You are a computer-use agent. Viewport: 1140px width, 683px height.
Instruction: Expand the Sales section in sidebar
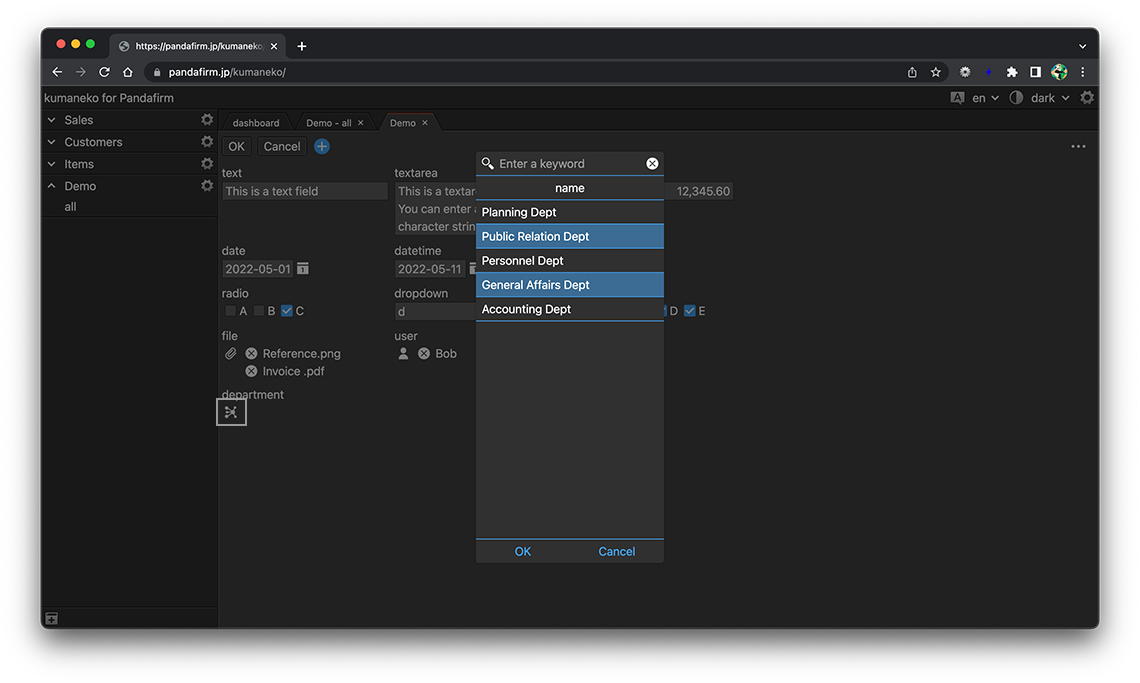tap(52, 120)
